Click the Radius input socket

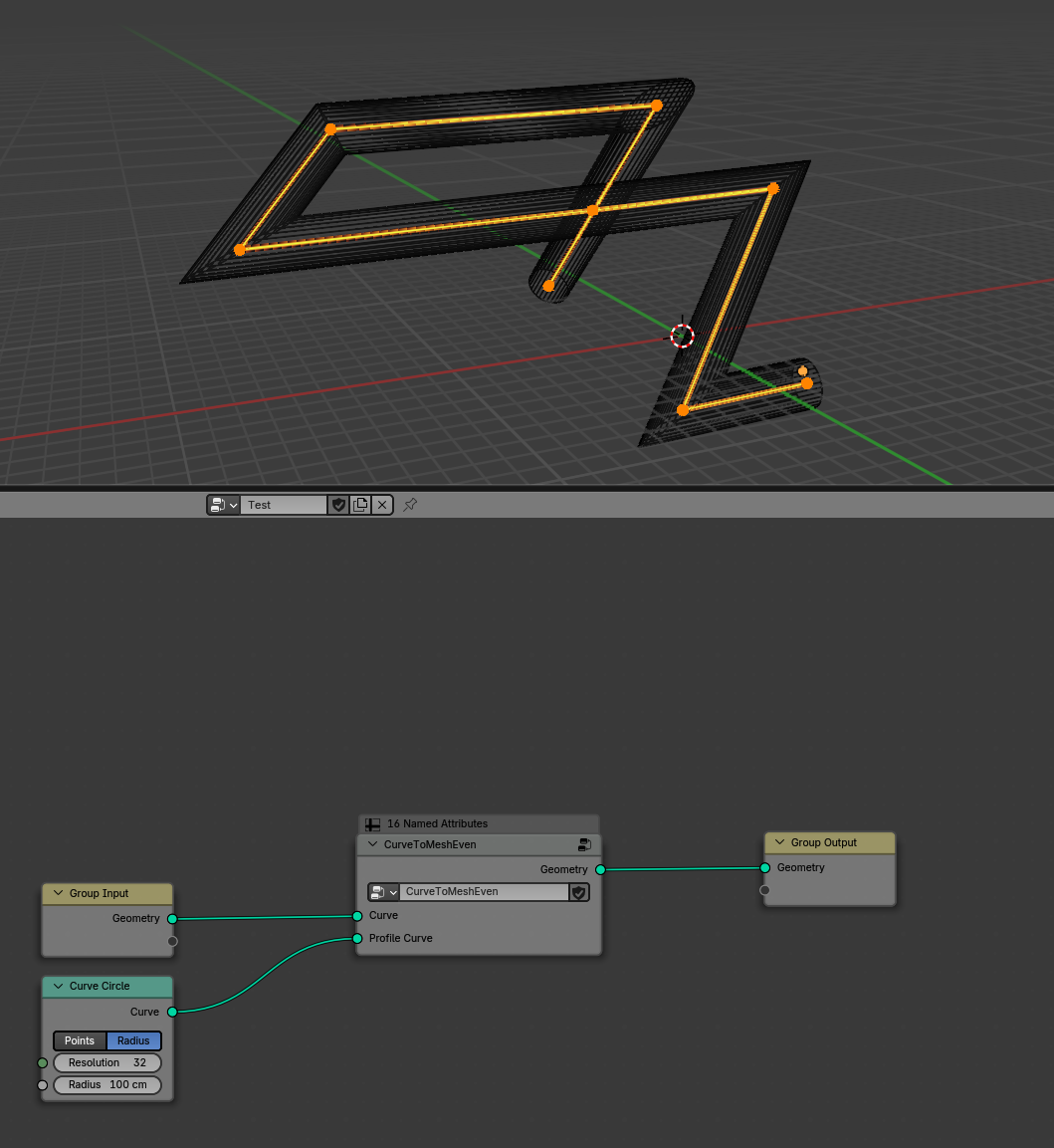tap(43, 1085)
